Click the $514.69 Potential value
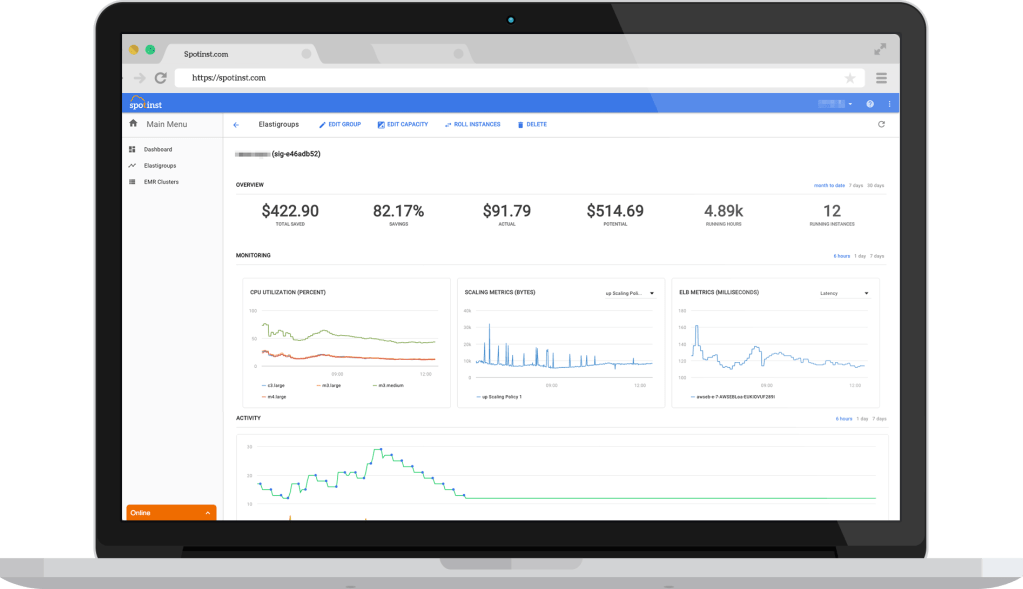 coord(615,211)
